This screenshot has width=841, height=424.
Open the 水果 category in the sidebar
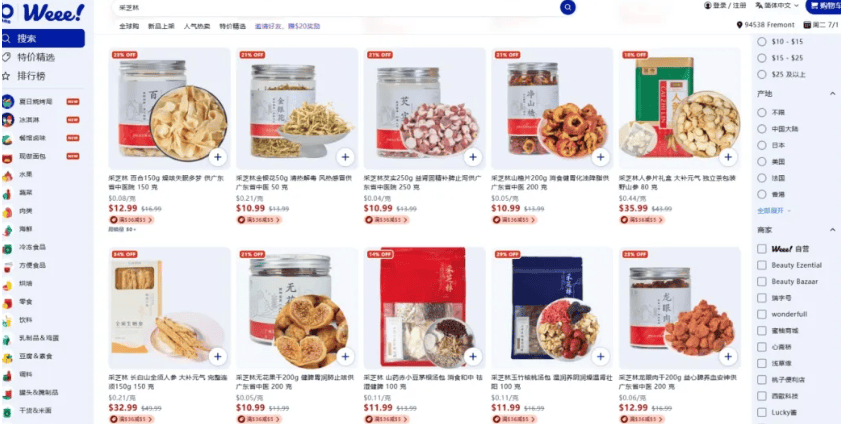[26, 174]
